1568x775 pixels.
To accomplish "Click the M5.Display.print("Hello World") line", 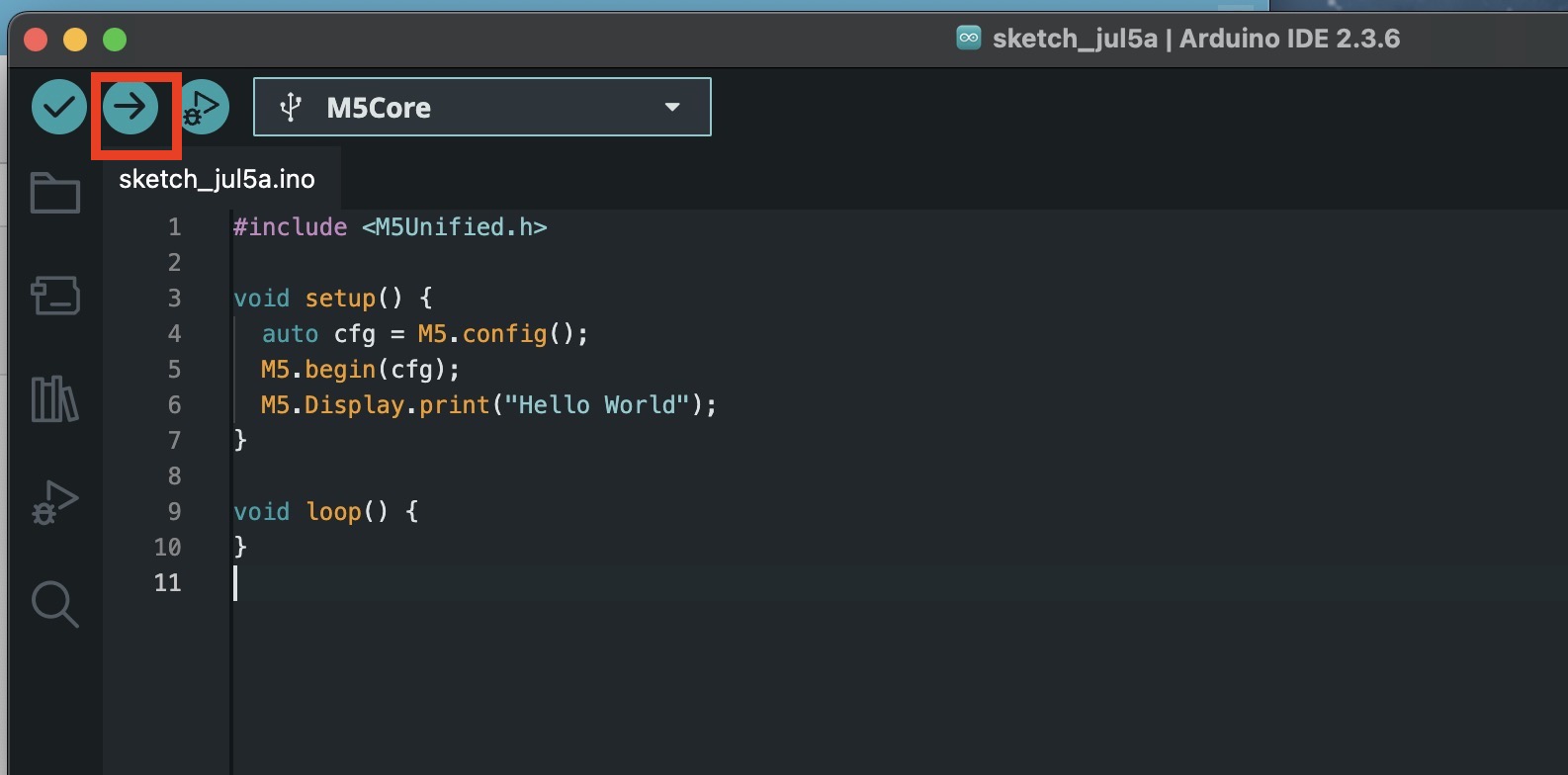I will click(x=489, y=404).
